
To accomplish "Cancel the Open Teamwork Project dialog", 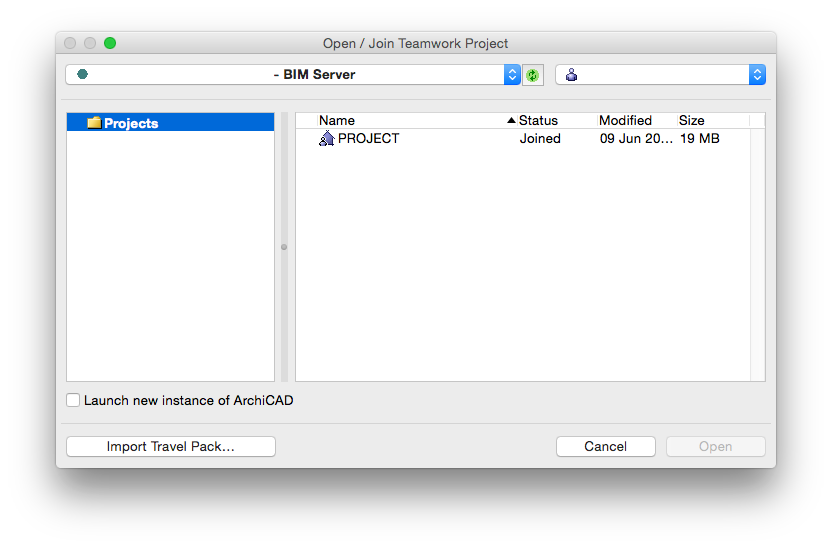I will 605,446.
